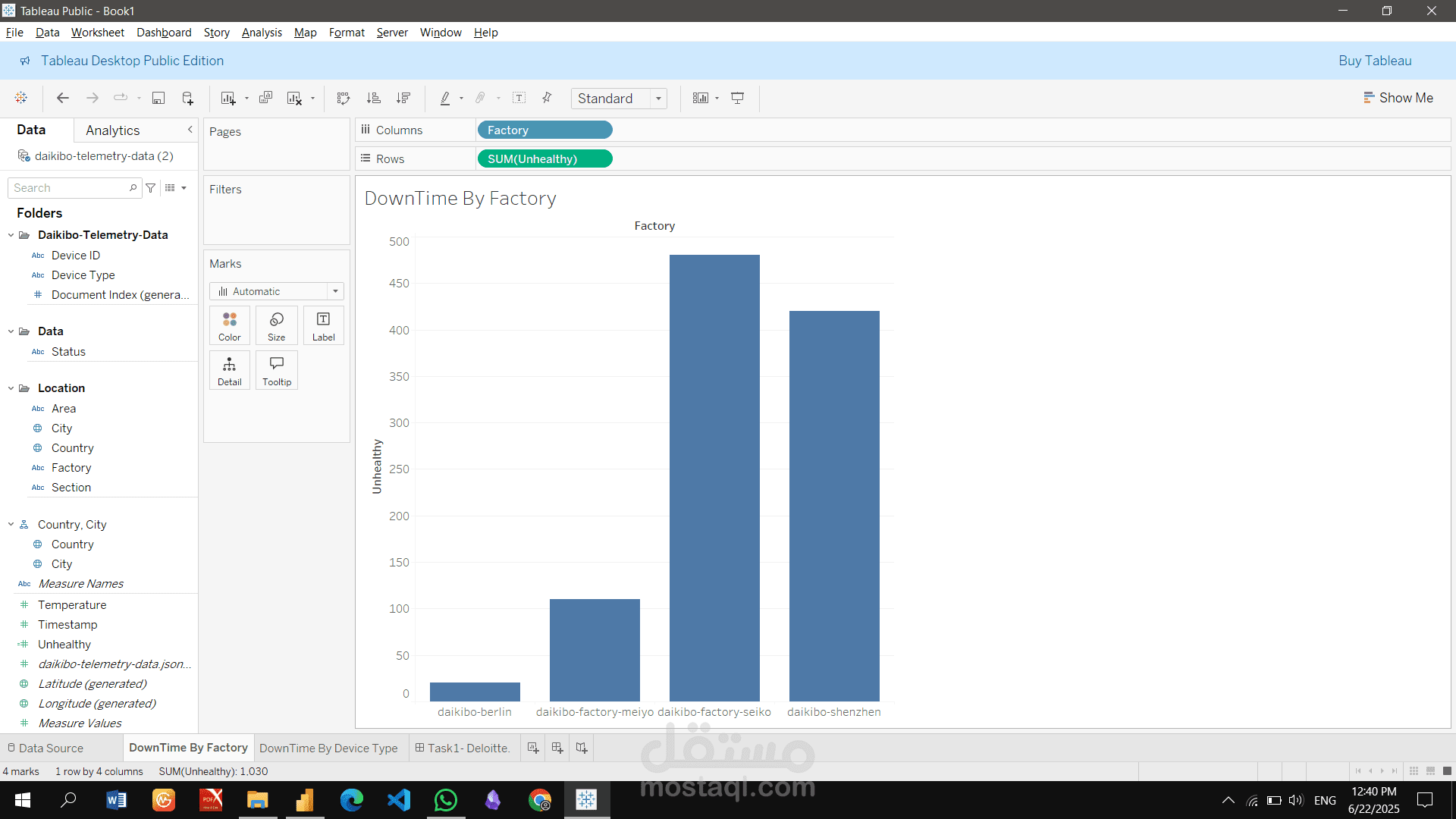Click the Show Me button

(1398, 98)
